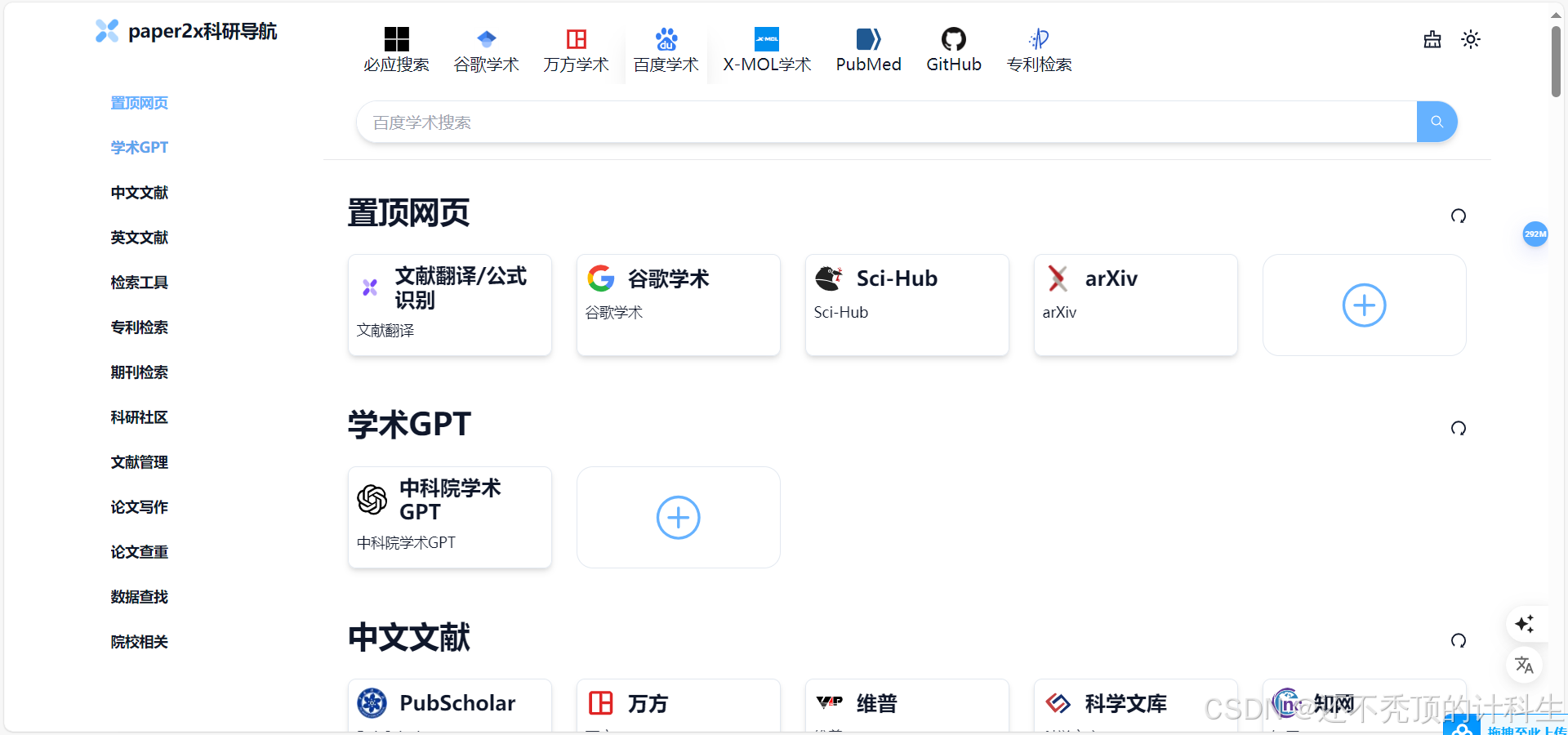1568x735 pixels.
Task: Click the refresh icon beside 置顶网页 heading
Action: click(x=1459, y=216)
